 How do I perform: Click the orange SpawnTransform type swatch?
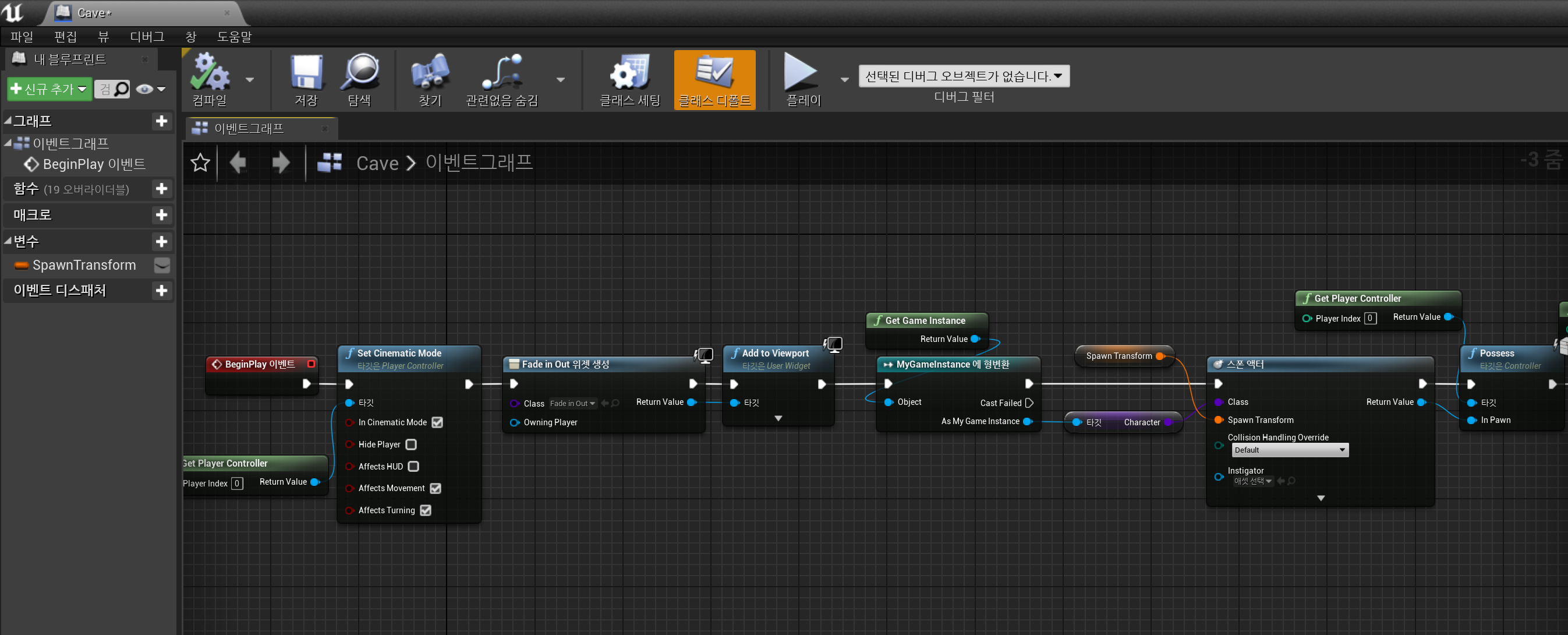coord(22,265)
